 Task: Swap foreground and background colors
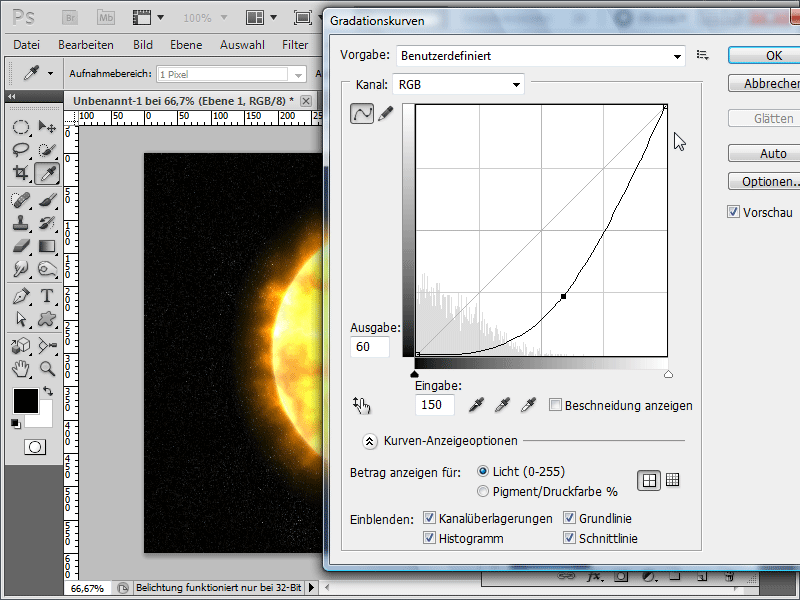(x=48, y=391)
